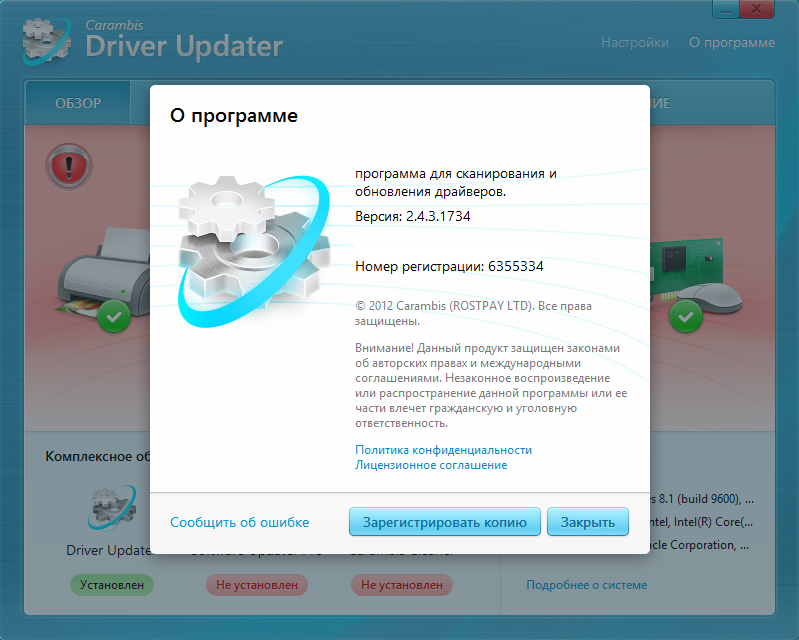Minimize the Driver Updater window

726,9
